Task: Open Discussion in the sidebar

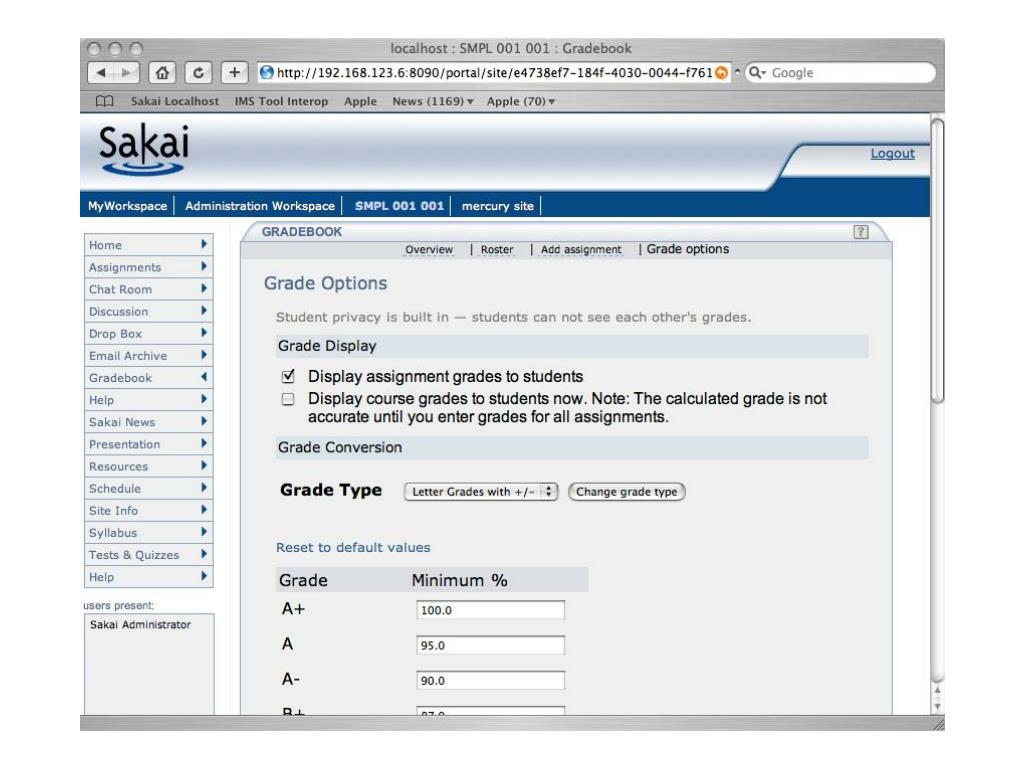Action: coord(148,312)
